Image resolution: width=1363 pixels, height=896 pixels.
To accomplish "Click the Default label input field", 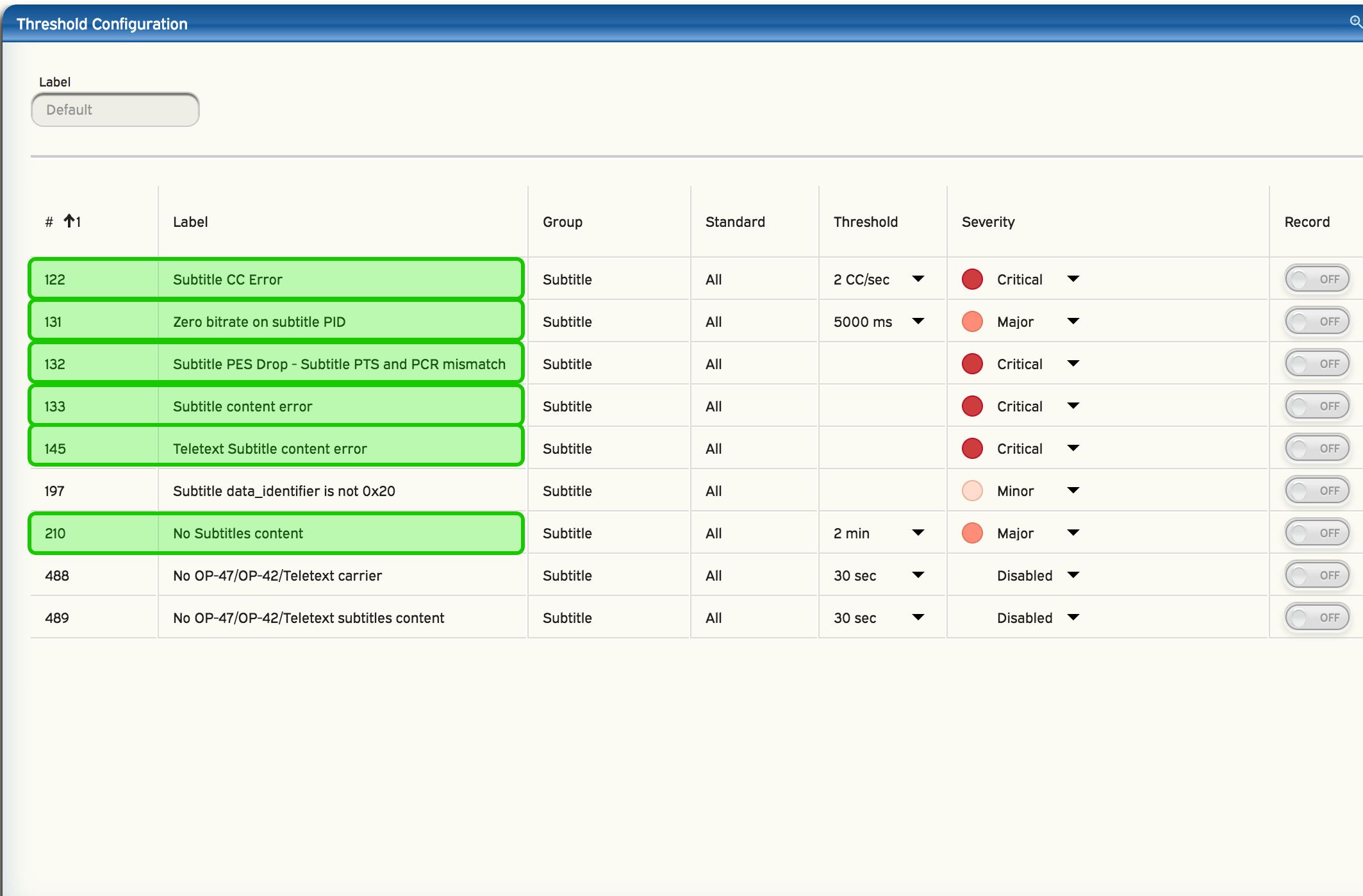I will tap(115, 110).
